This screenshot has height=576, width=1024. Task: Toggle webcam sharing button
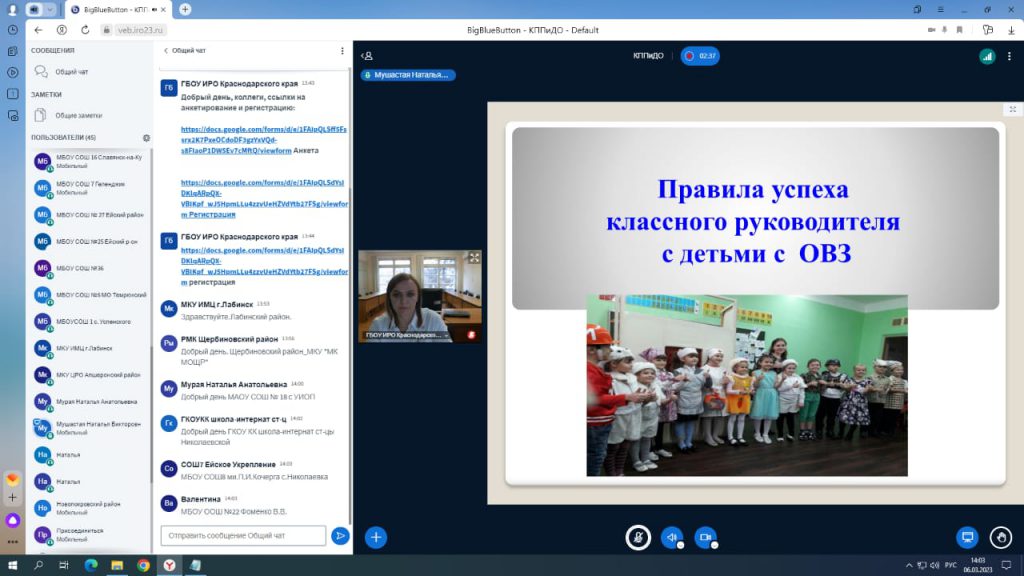click(705, 537)
